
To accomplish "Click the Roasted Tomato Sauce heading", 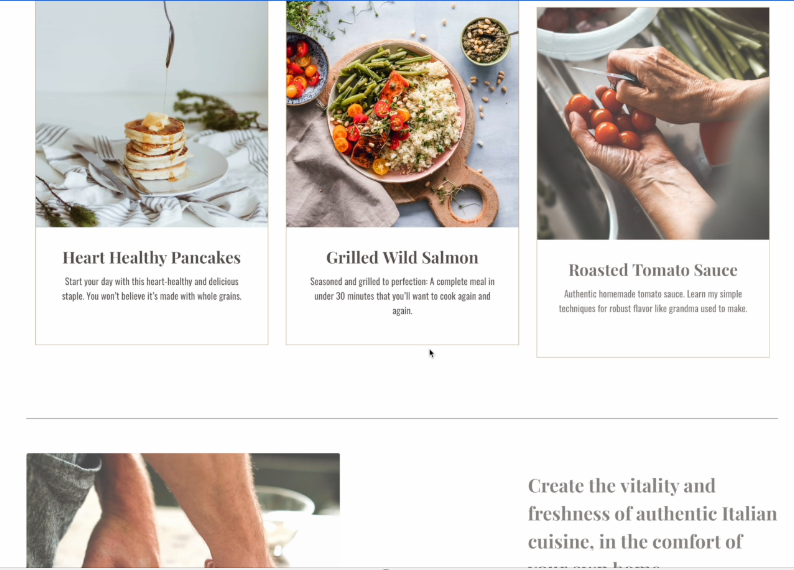I will click(653, 270).
